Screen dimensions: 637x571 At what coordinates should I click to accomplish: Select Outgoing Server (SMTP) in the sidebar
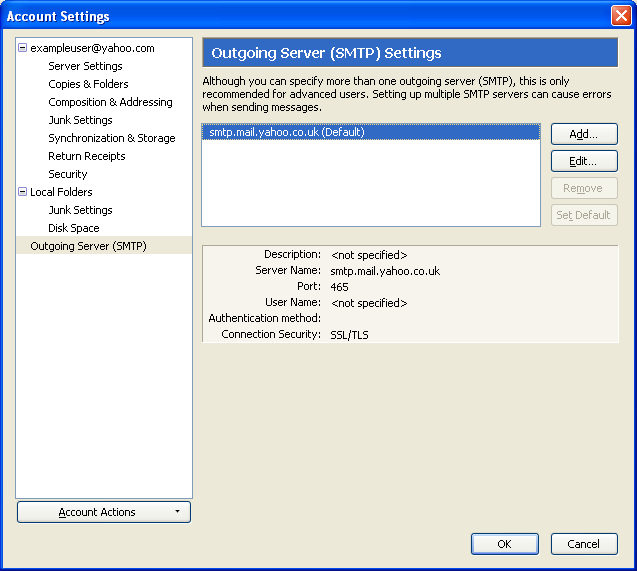pos(104,246)
